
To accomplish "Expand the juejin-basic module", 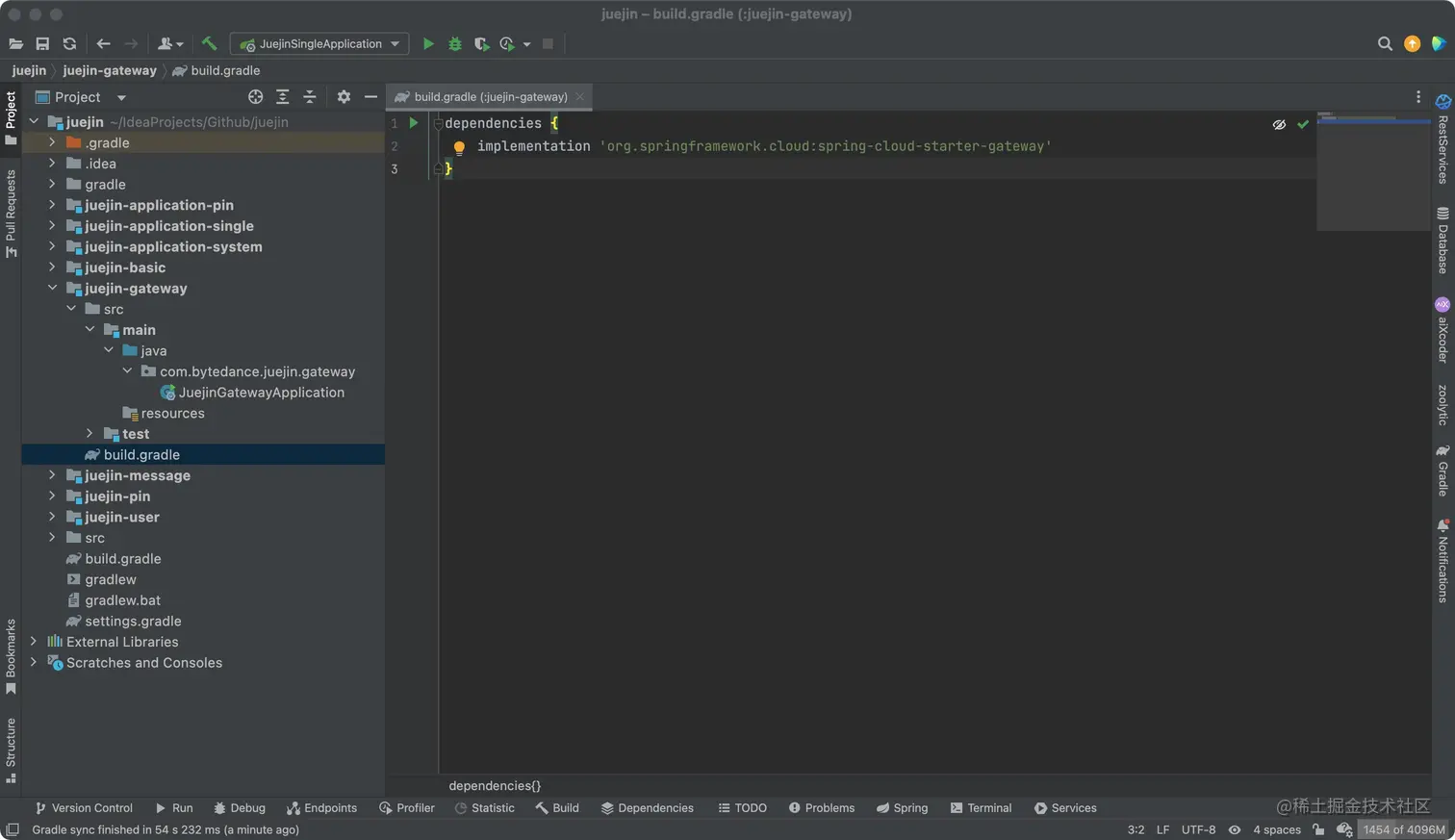I will (x=52, y=267).
